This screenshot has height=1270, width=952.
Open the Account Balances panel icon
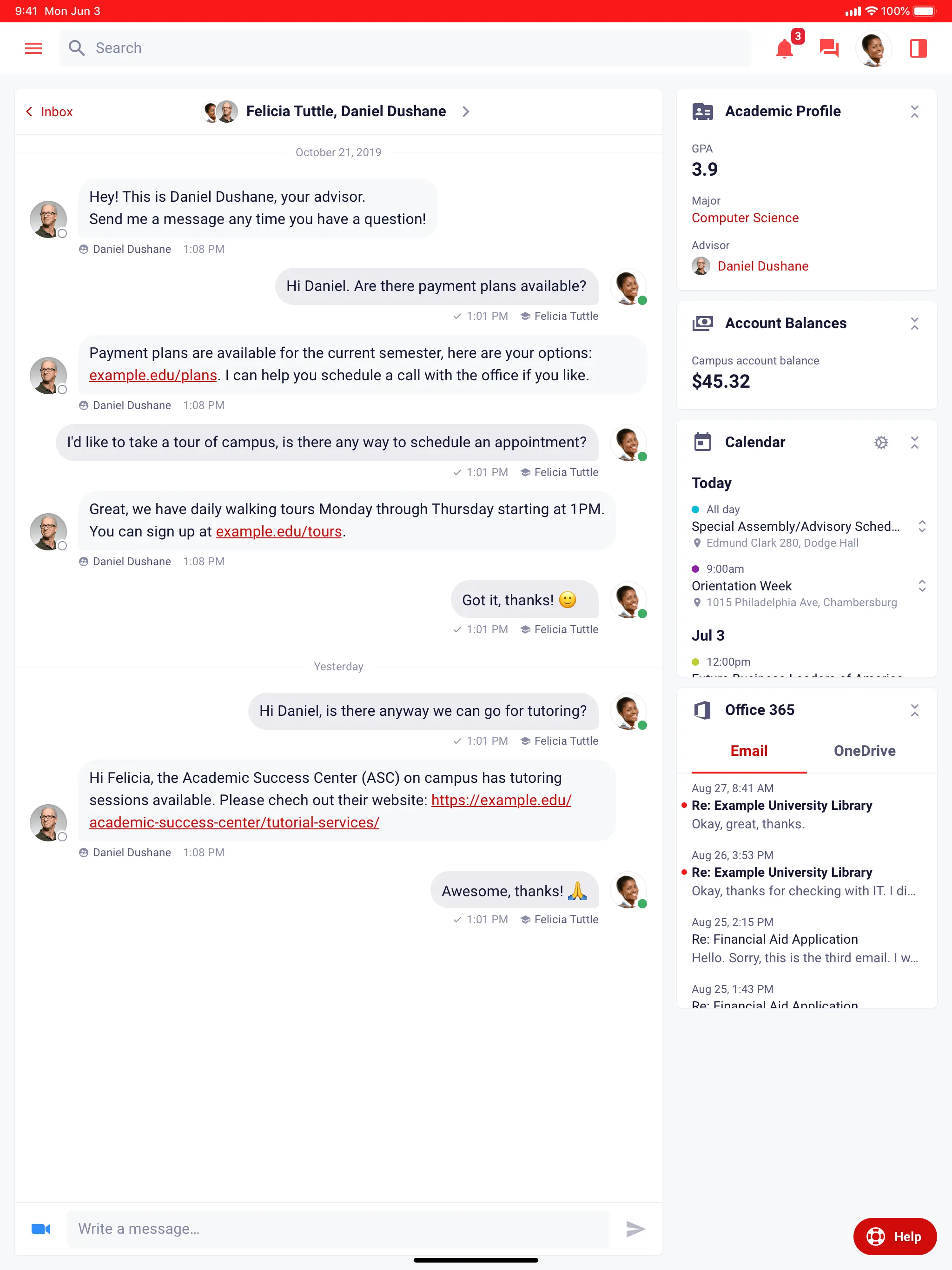[703, 323]
